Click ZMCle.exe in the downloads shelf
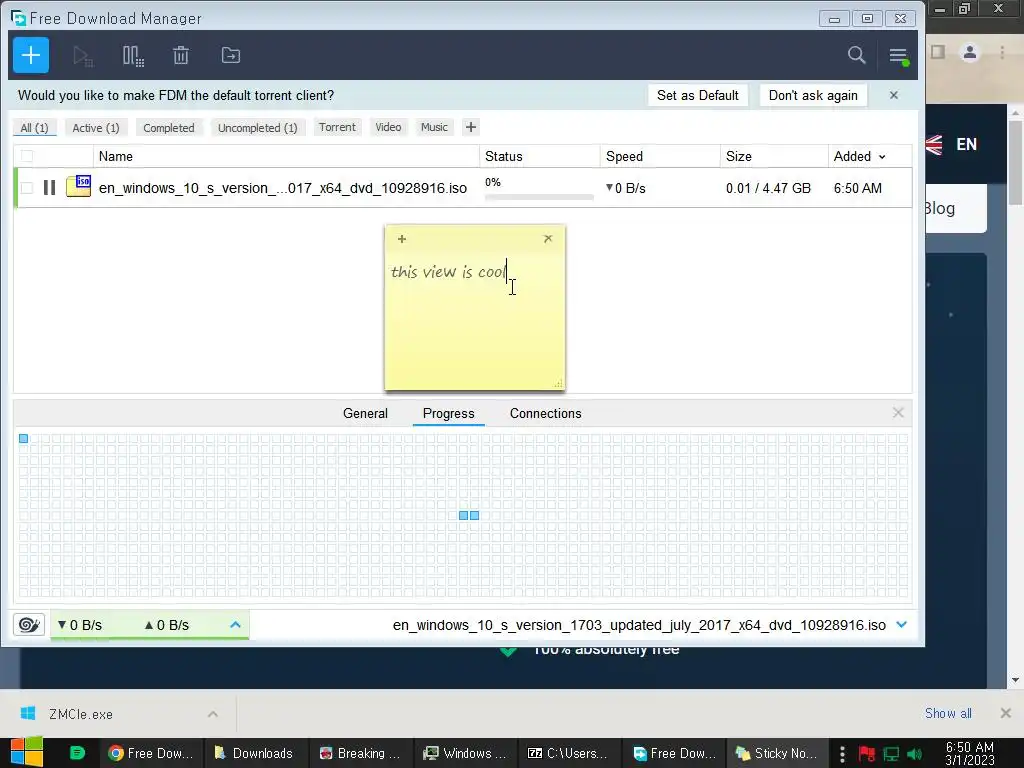This screenshot has width=1024, height=768. pyautogui.click(x=81, y=714)
